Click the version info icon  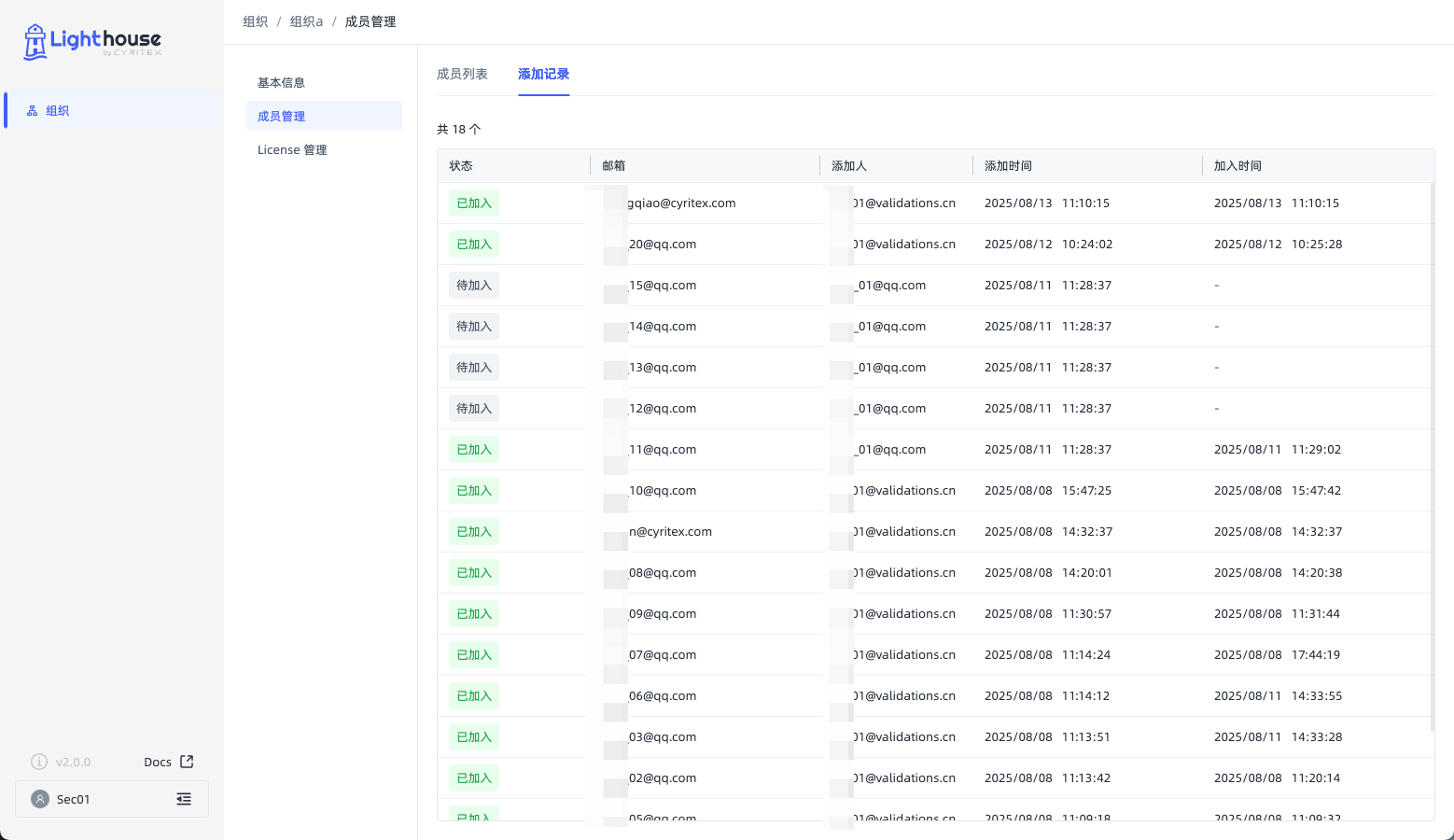[39, 762]
